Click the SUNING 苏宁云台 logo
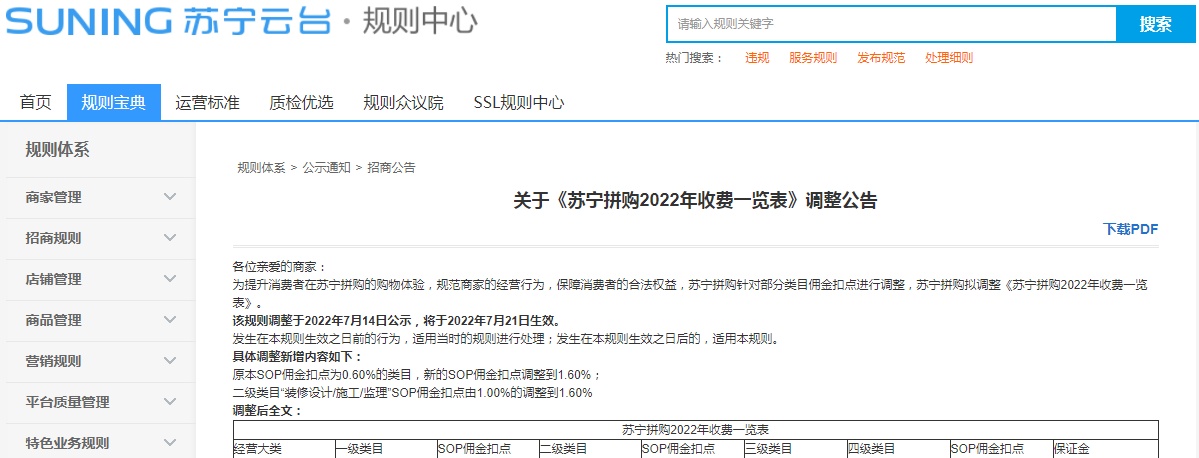Viewport: 1199px width, 458px height. pos(168,21)
